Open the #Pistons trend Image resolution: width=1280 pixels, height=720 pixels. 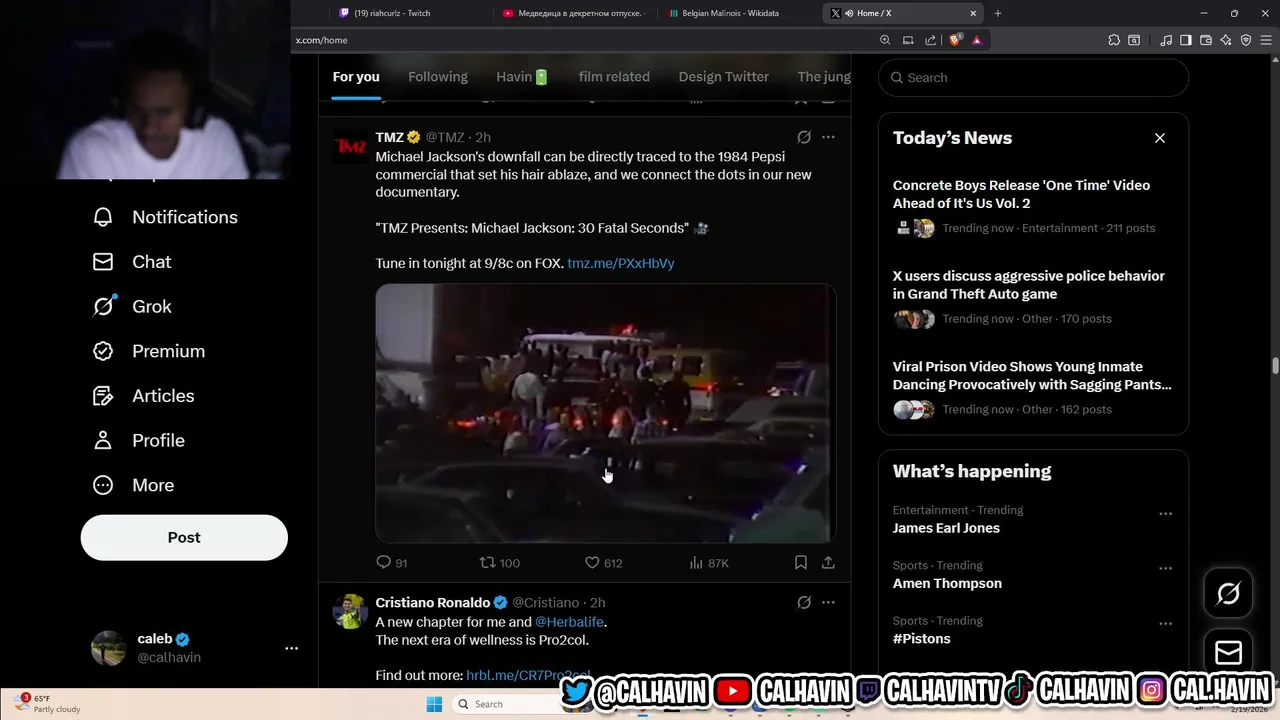click(921, 639)
